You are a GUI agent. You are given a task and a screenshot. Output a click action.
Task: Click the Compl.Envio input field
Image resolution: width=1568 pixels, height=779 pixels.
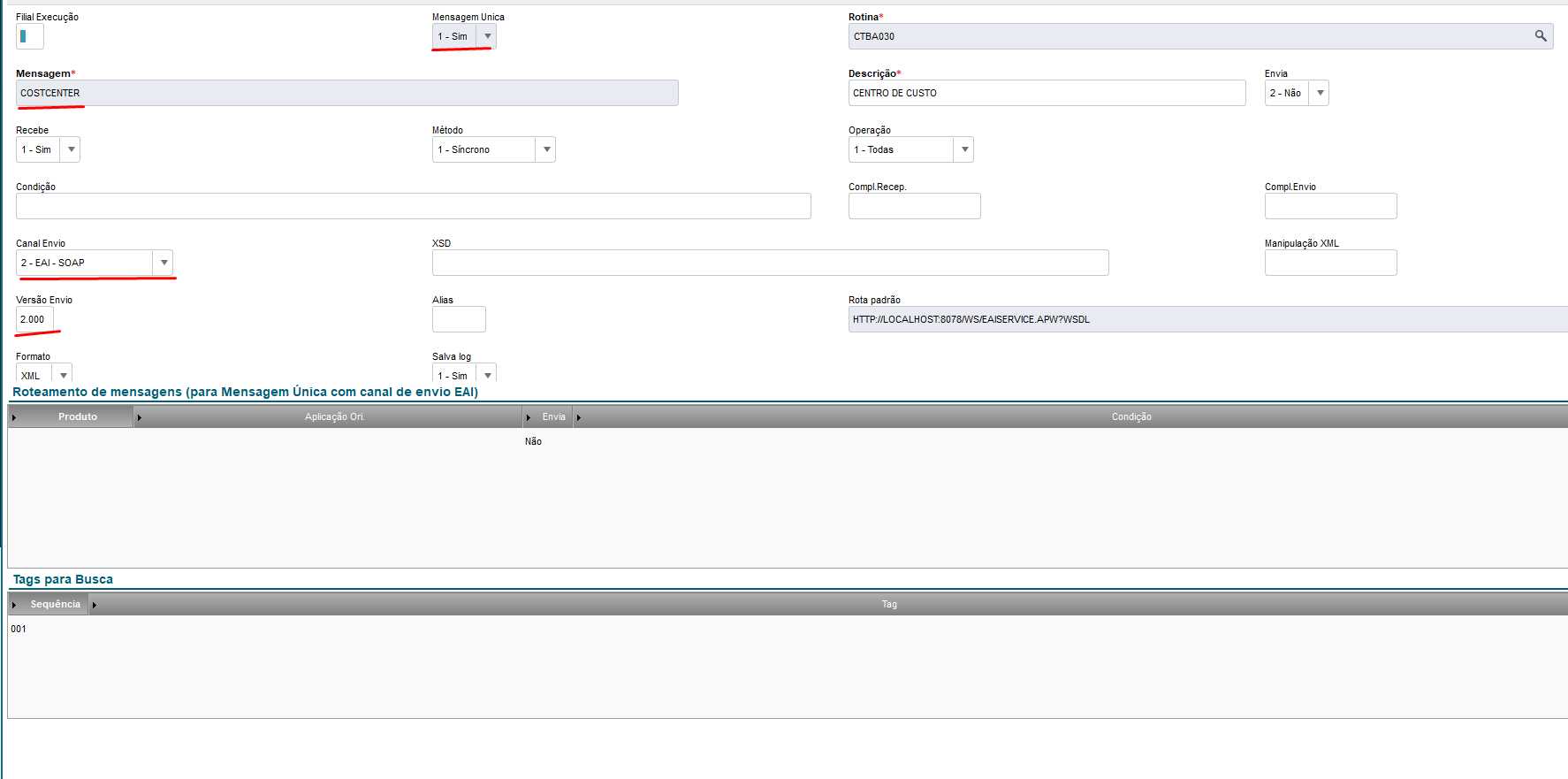1331,206
